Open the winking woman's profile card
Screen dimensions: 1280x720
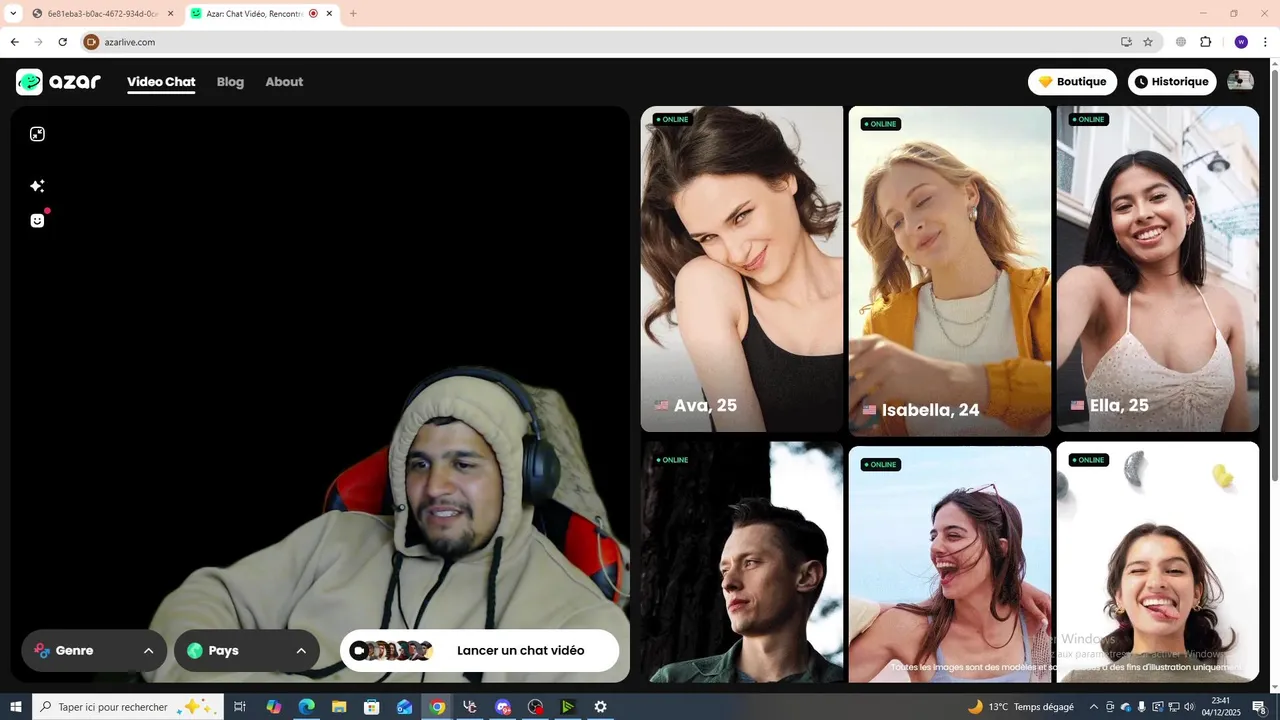coord(1158,562)
